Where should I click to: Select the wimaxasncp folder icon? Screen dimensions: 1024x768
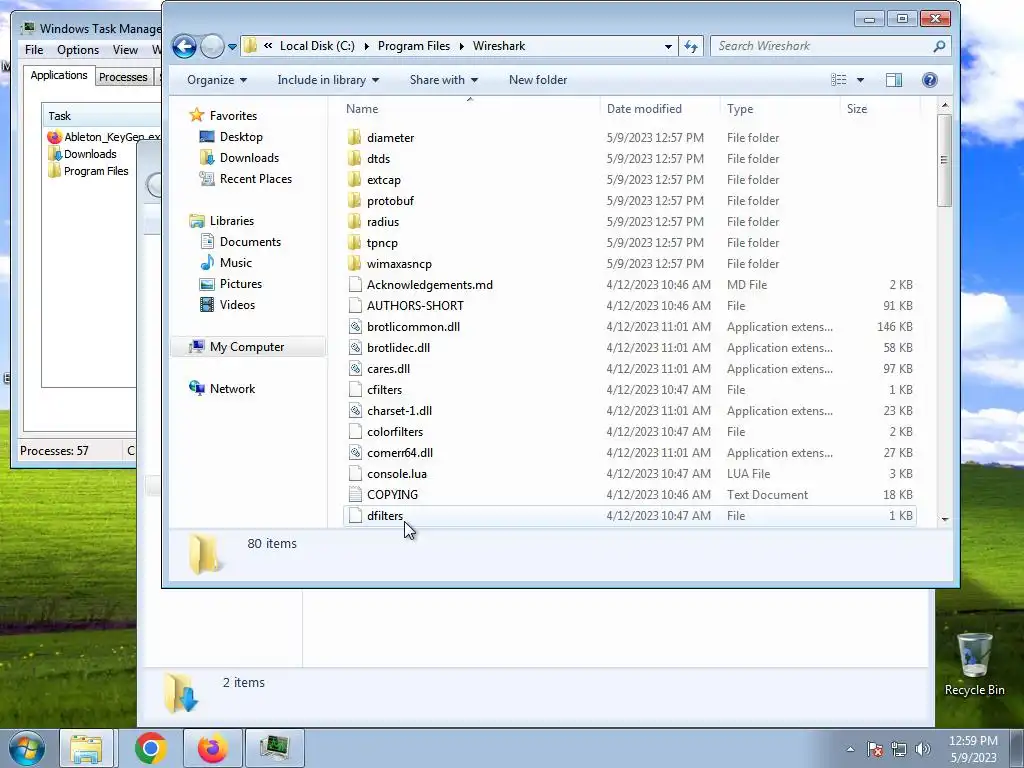point(355,263)
